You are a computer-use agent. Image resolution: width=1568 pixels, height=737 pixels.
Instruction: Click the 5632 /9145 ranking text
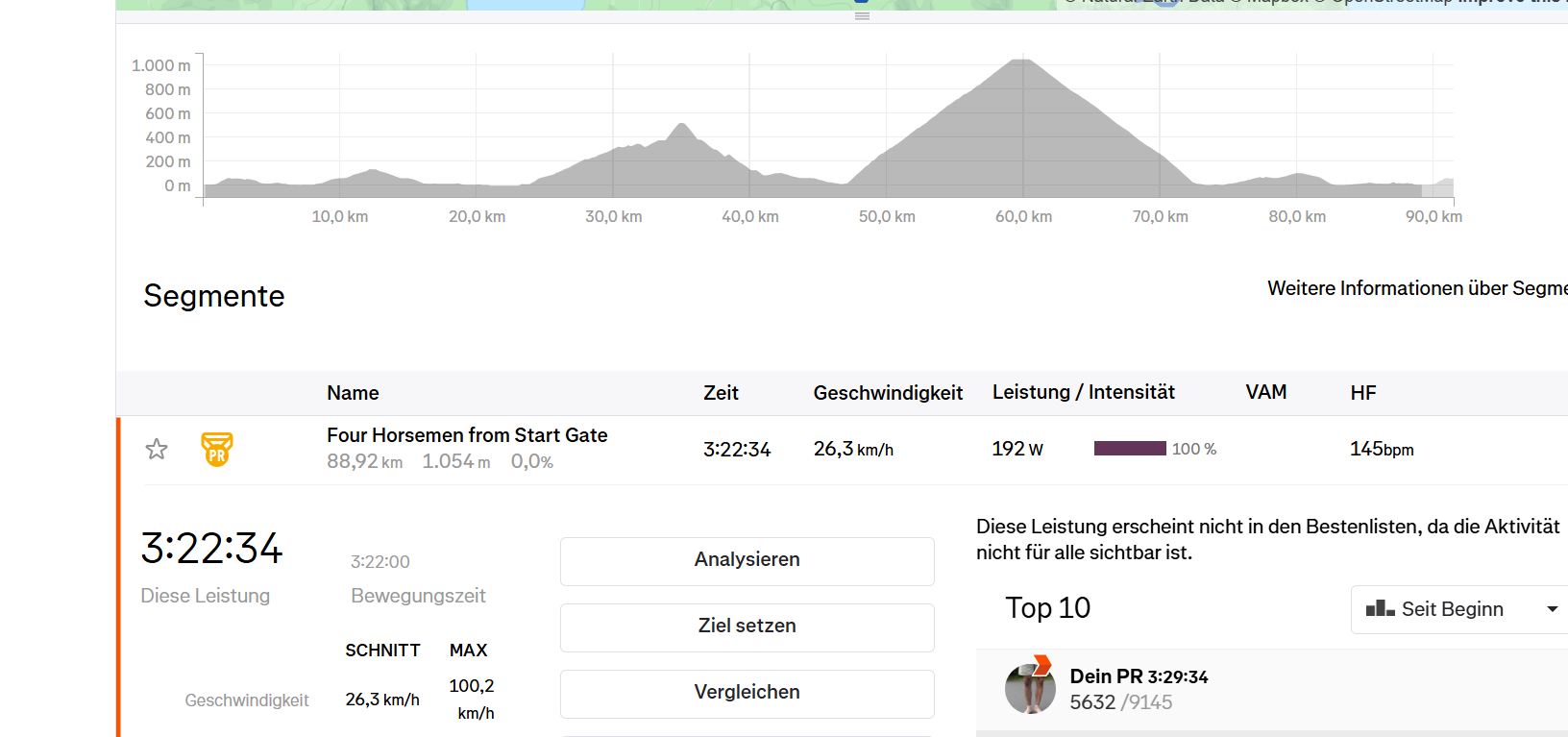(1120, 702)
